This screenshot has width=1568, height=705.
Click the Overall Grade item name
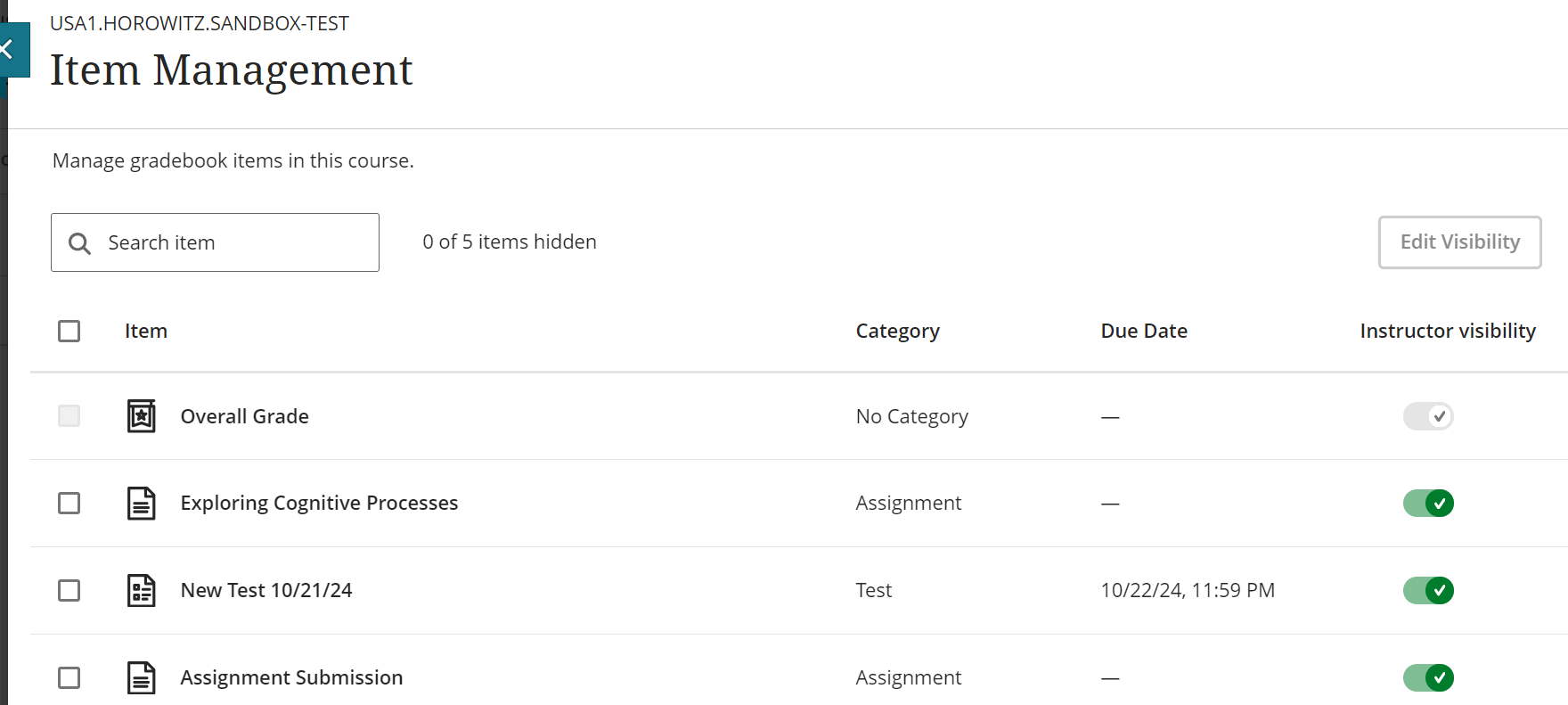pyautogui.click(x=244, y=416)
